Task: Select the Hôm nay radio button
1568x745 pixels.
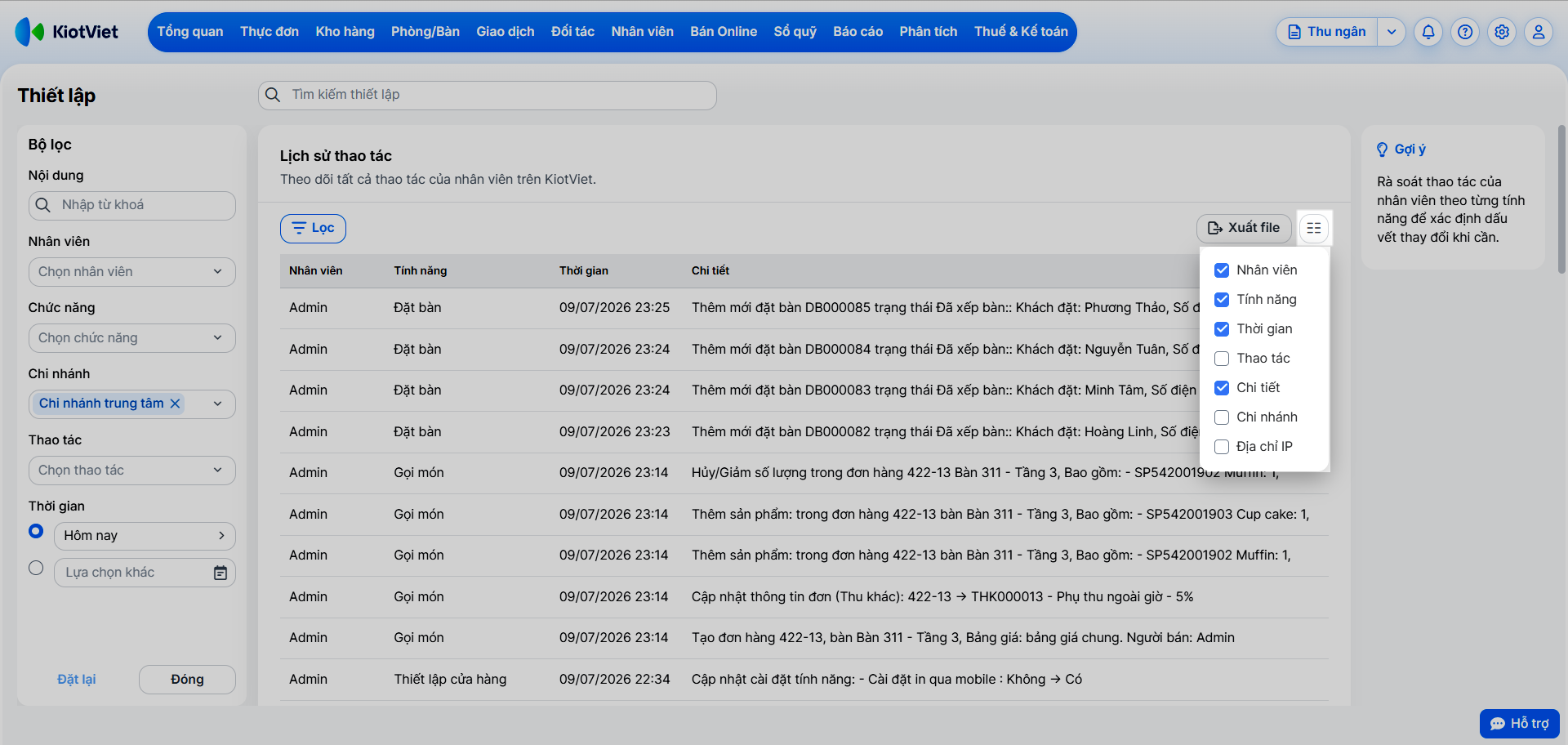Action: 36,531
